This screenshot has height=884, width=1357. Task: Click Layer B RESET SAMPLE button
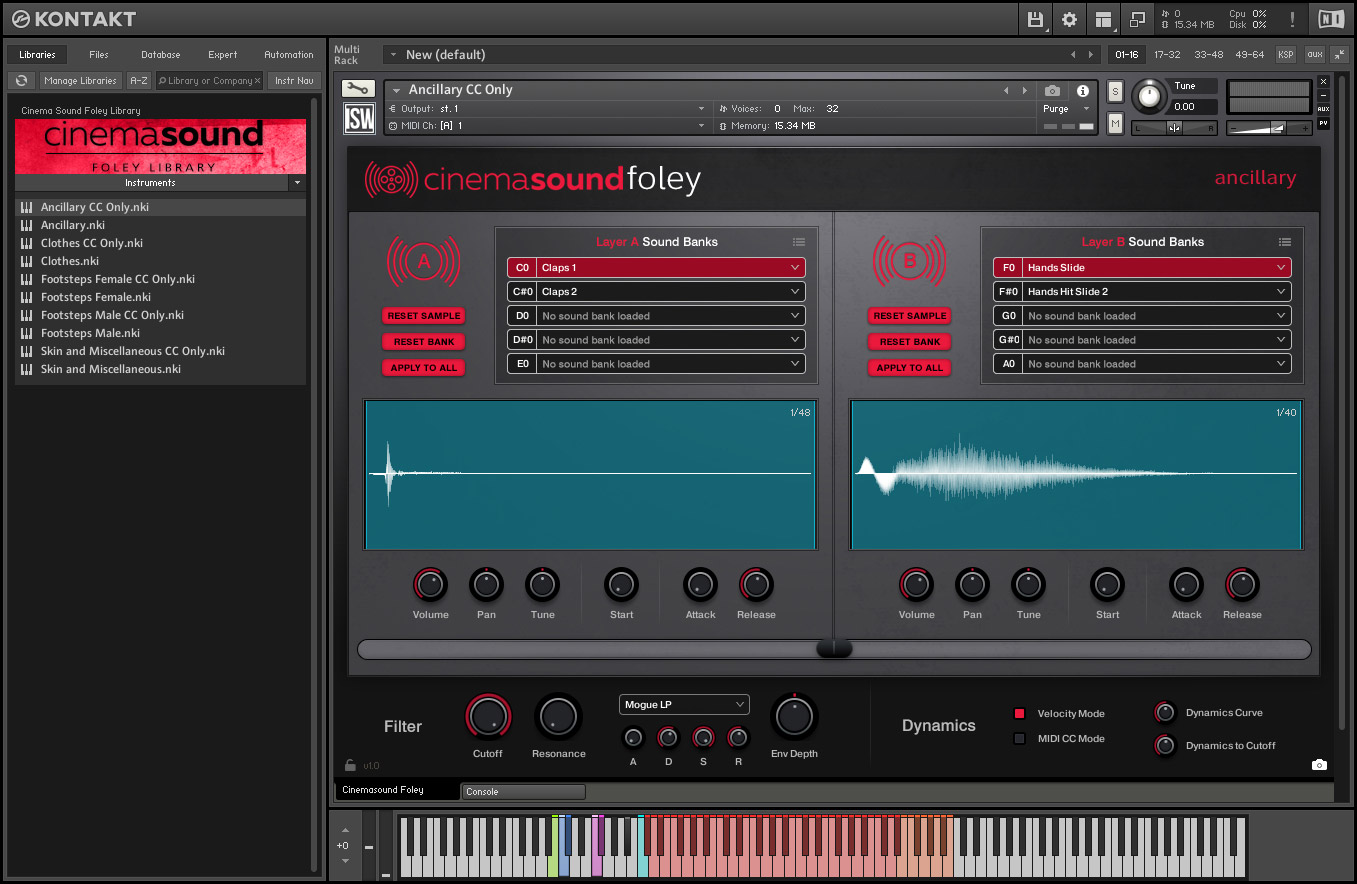tap(909, 316)
